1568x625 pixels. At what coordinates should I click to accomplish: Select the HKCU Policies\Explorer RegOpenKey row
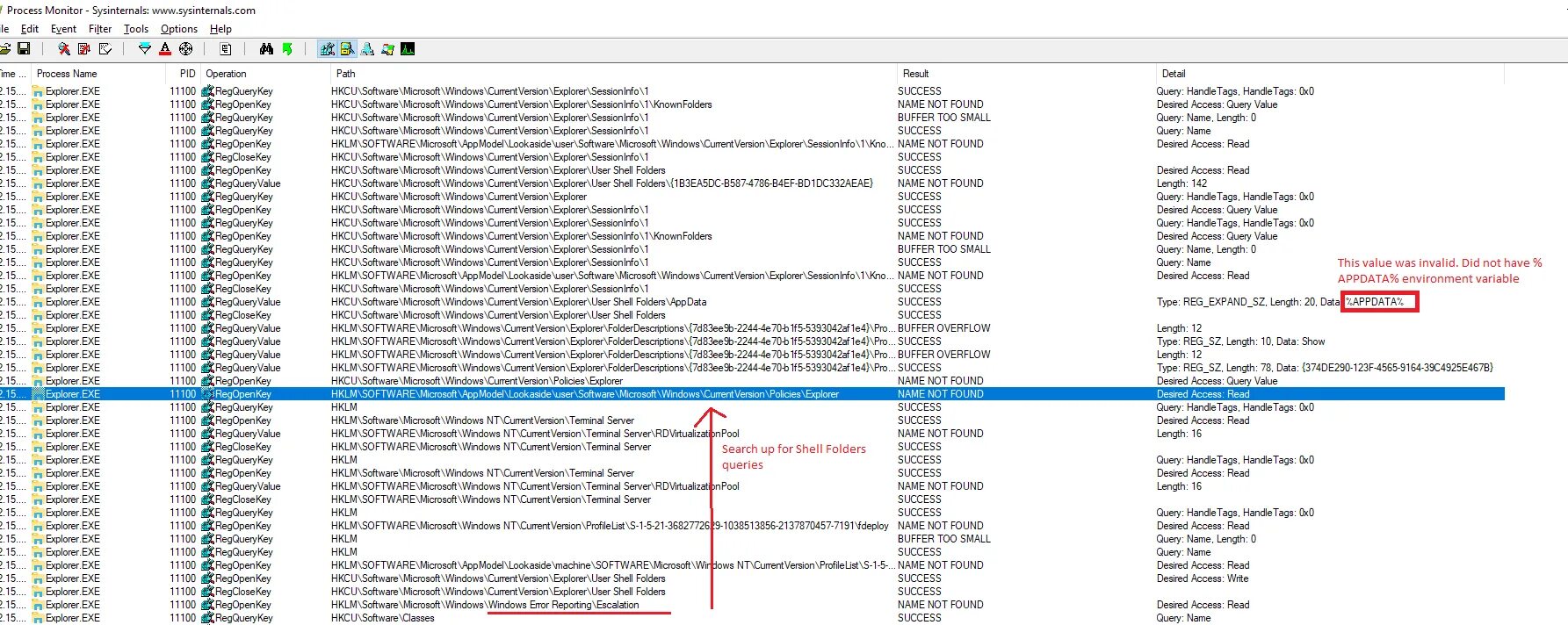click(x=752, y=381)
